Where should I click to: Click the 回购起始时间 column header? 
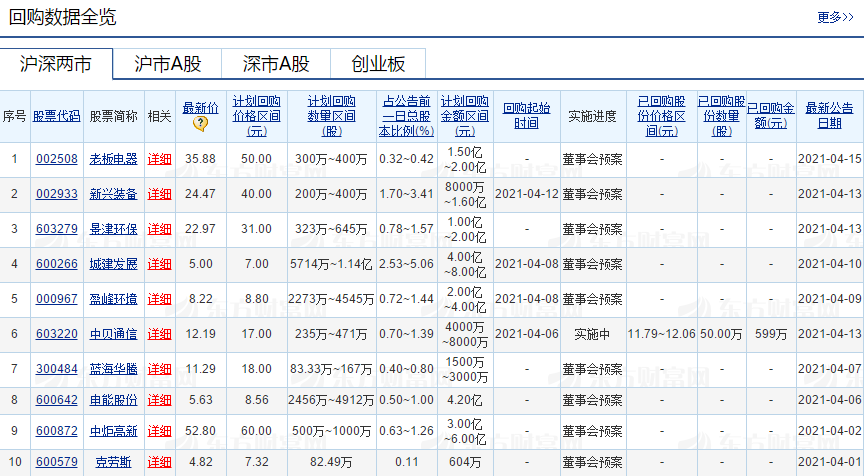(x=526, y=116)
